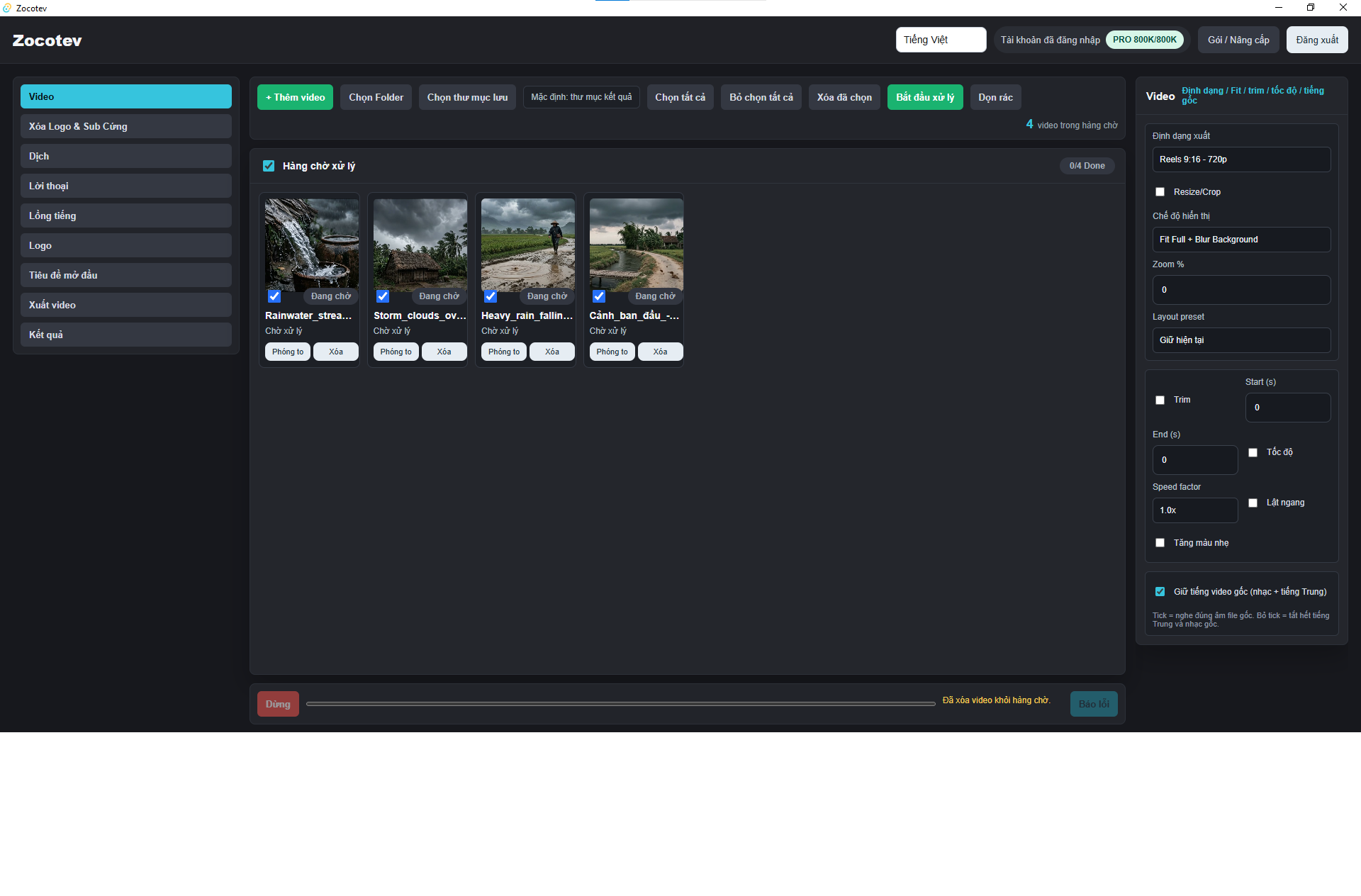Open the Lồng tiếng sidebar item

[125, 215]
